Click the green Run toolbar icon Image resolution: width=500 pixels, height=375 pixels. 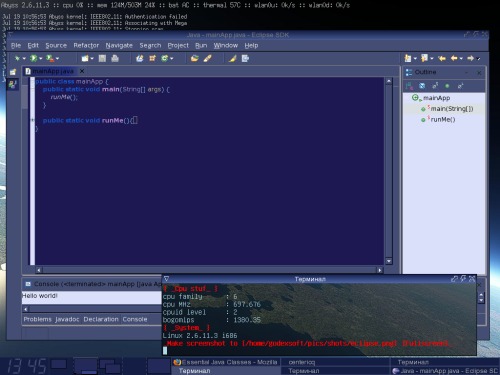33,59
